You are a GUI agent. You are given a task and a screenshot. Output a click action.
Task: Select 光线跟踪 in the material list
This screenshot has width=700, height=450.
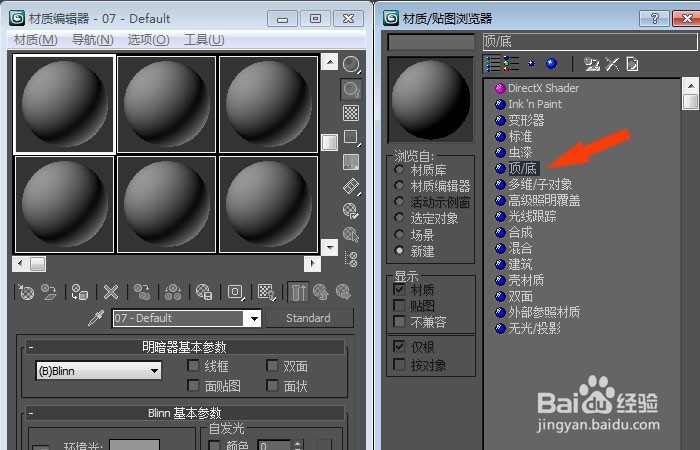(532, 217)
